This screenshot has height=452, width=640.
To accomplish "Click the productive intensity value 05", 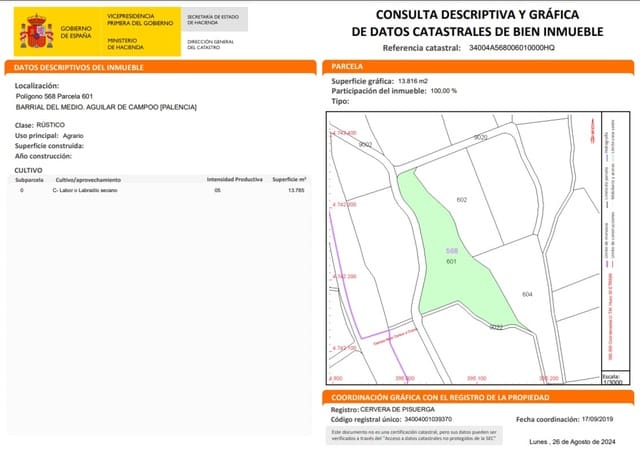I will click(218, 190).
